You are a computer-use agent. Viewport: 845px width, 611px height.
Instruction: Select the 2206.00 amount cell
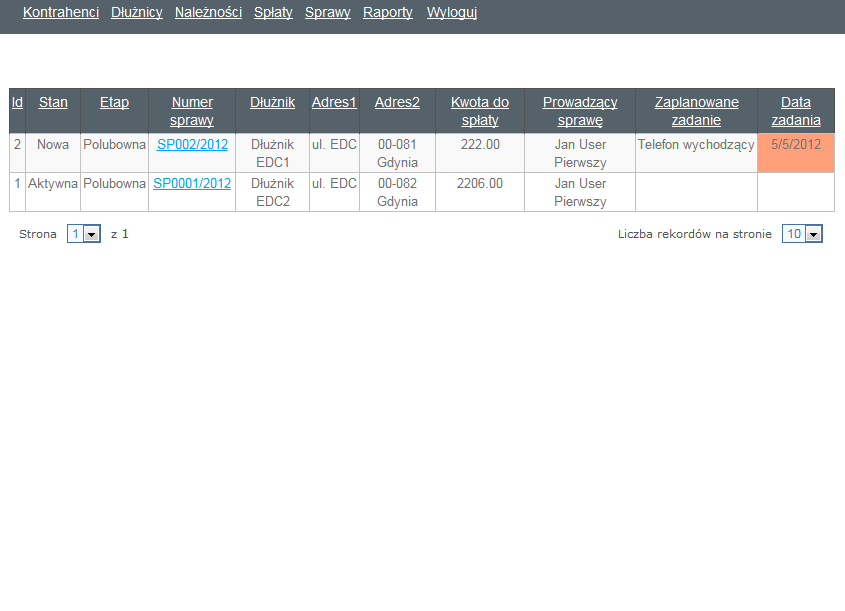[x=480, y=192]
